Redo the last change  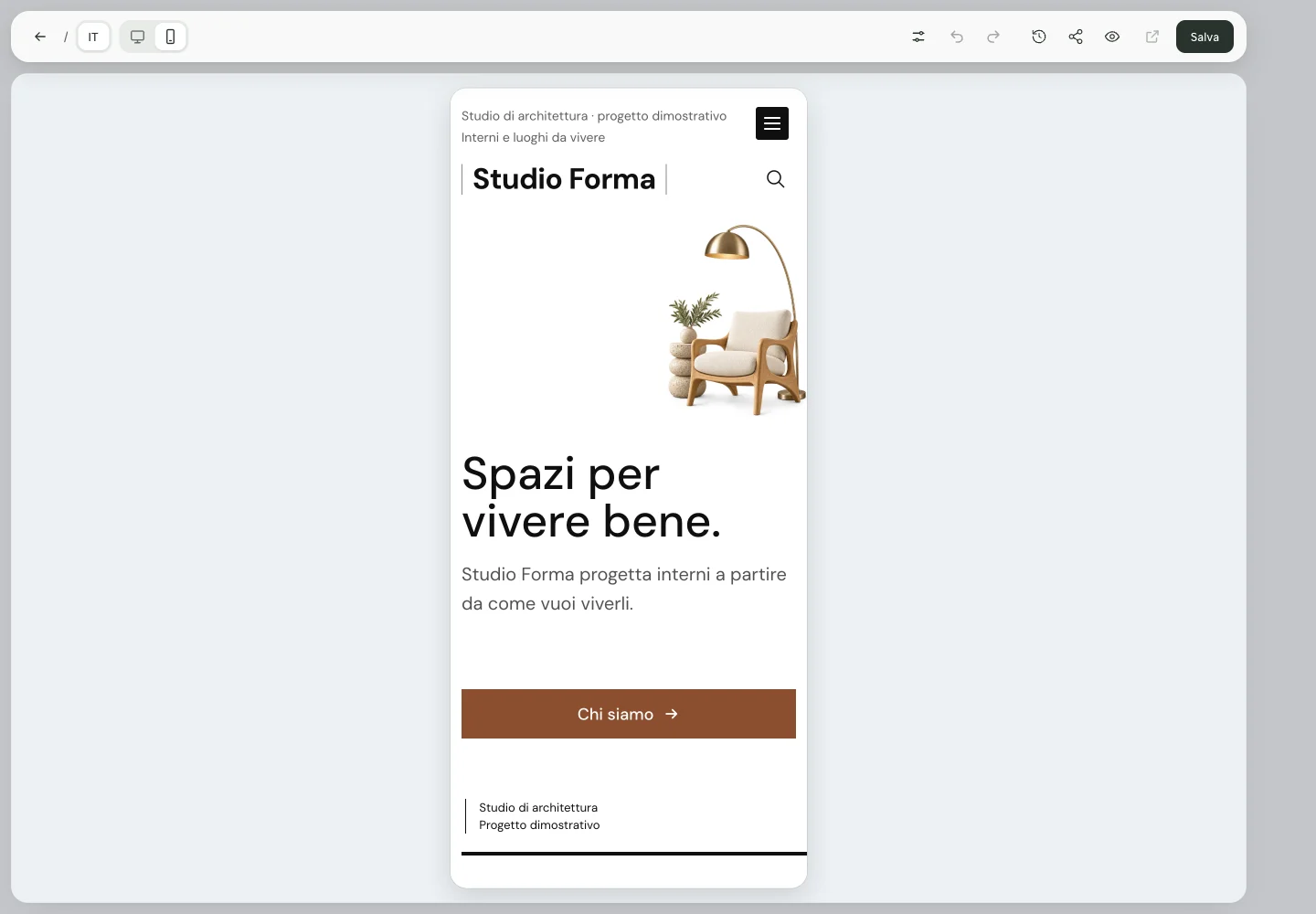tap(993, 37)
